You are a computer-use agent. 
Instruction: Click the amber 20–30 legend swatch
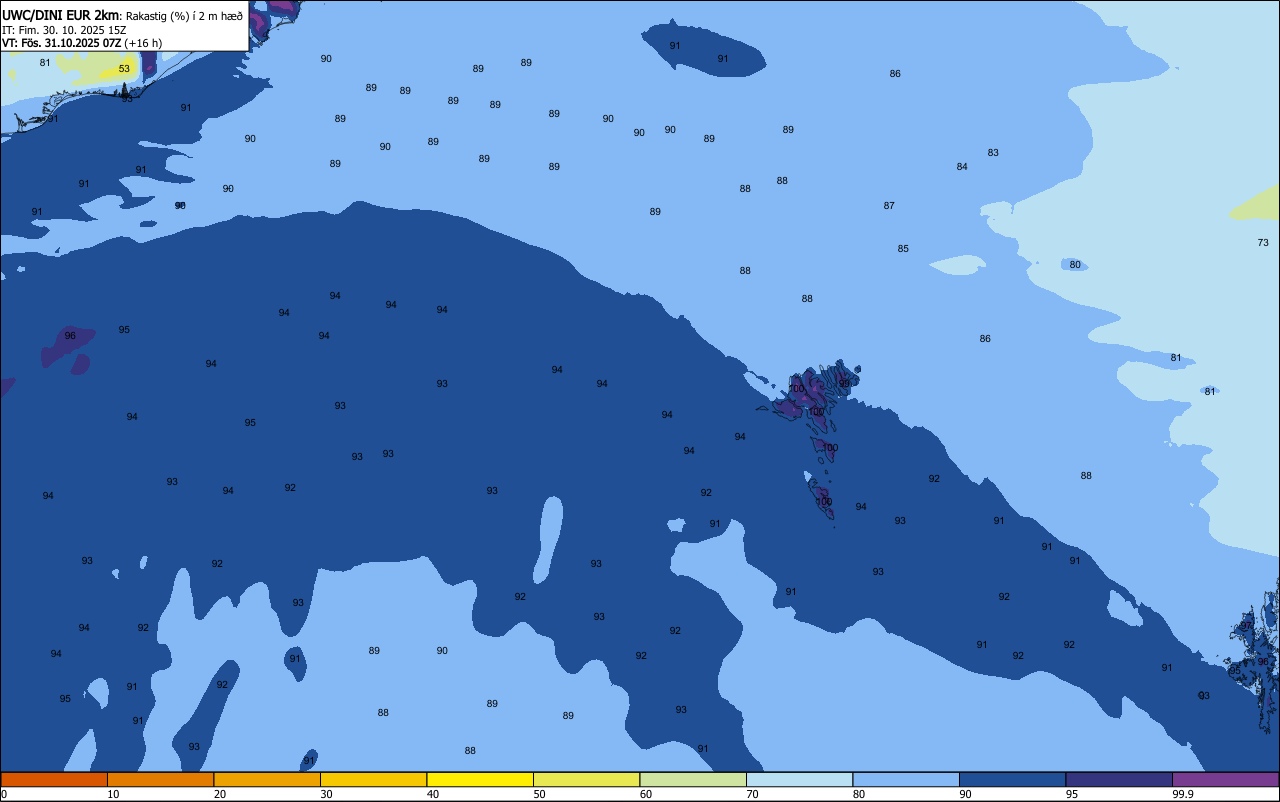coord(267,779)
